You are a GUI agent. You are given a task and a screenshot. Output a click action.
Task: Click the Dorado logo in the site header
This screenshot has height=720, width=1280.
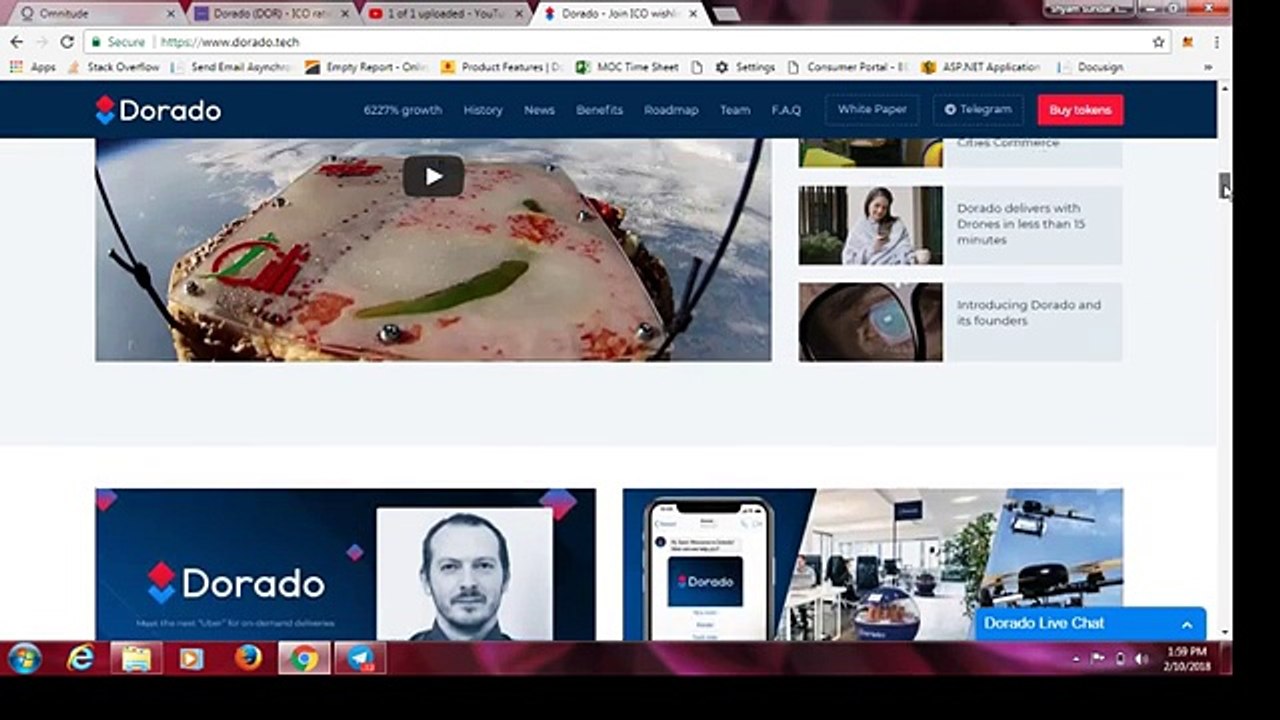click(x=158, y=110)
